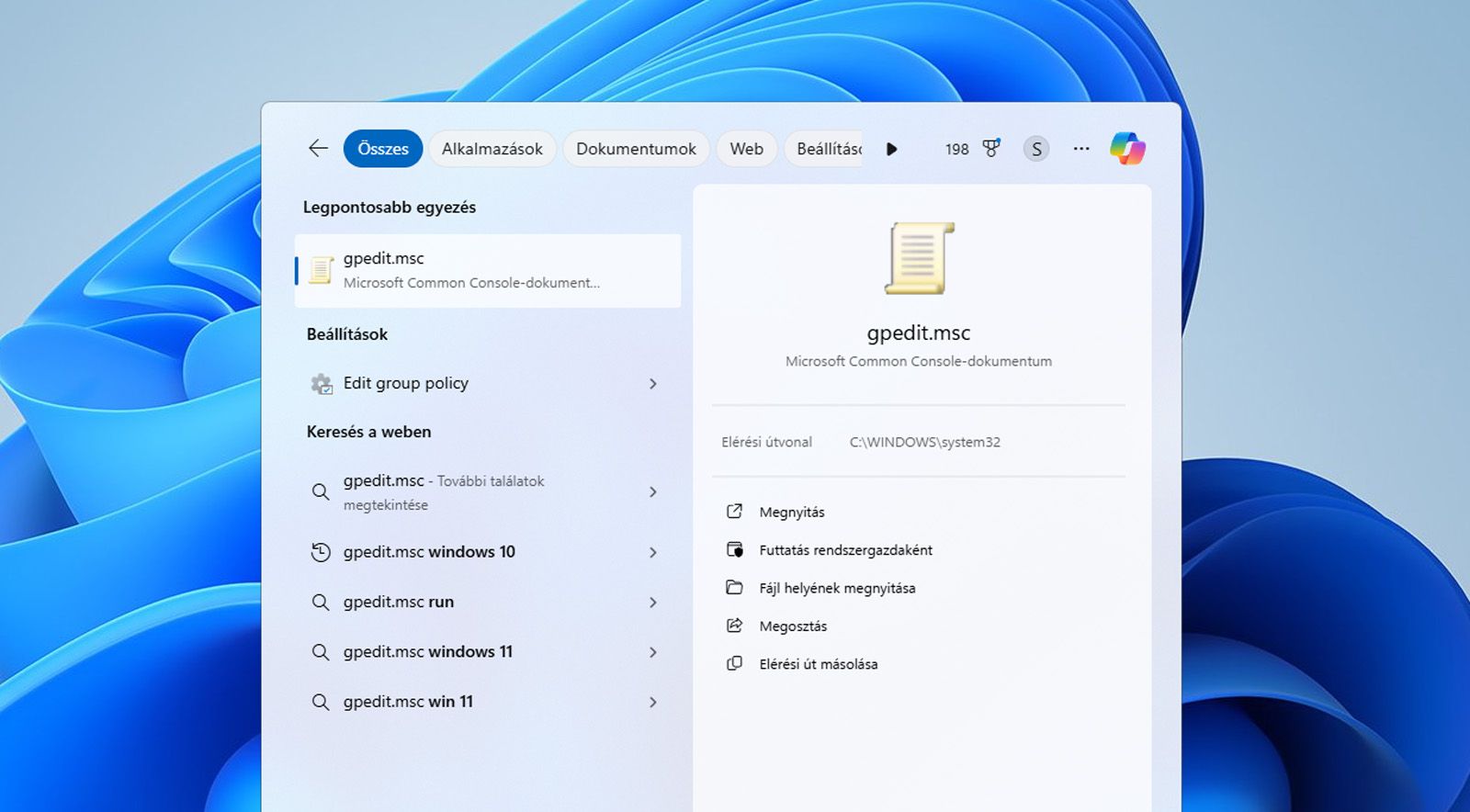Choose Elérési út másolása
The height and width of the screenshot is (812, 1470).
point(818,664)
